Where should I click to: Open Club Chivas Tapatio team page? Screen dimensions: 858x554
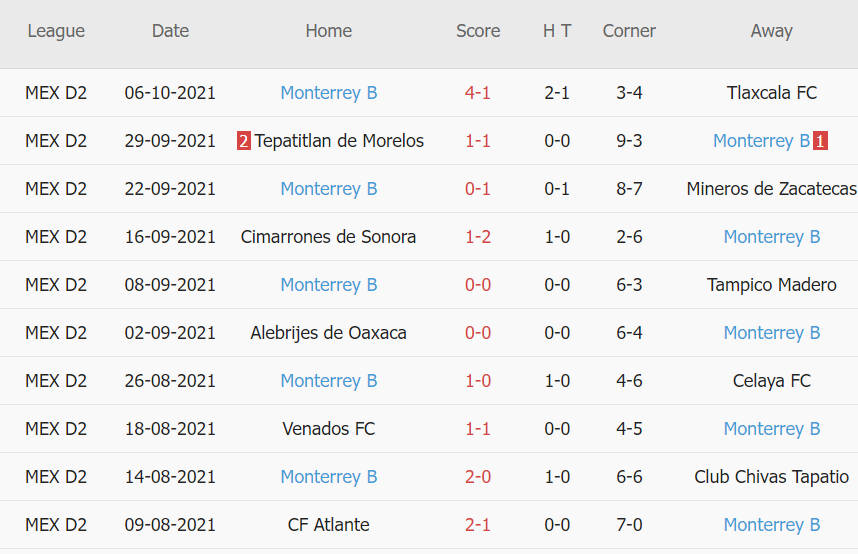click(x=771, y=477)
